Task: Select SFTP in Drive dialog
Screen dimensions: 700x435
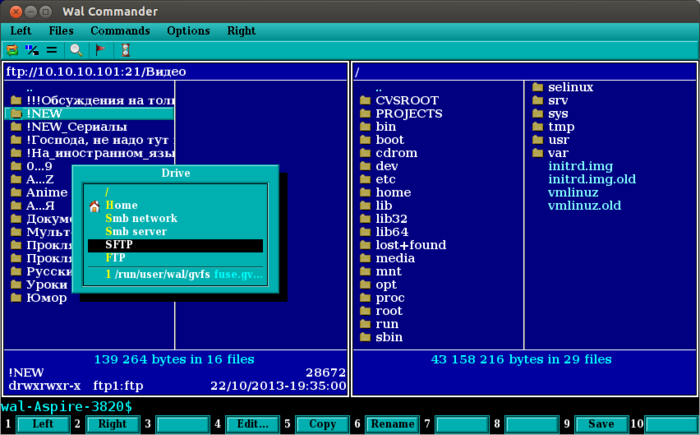Action: pyautogui.click(x=175, y=245)
